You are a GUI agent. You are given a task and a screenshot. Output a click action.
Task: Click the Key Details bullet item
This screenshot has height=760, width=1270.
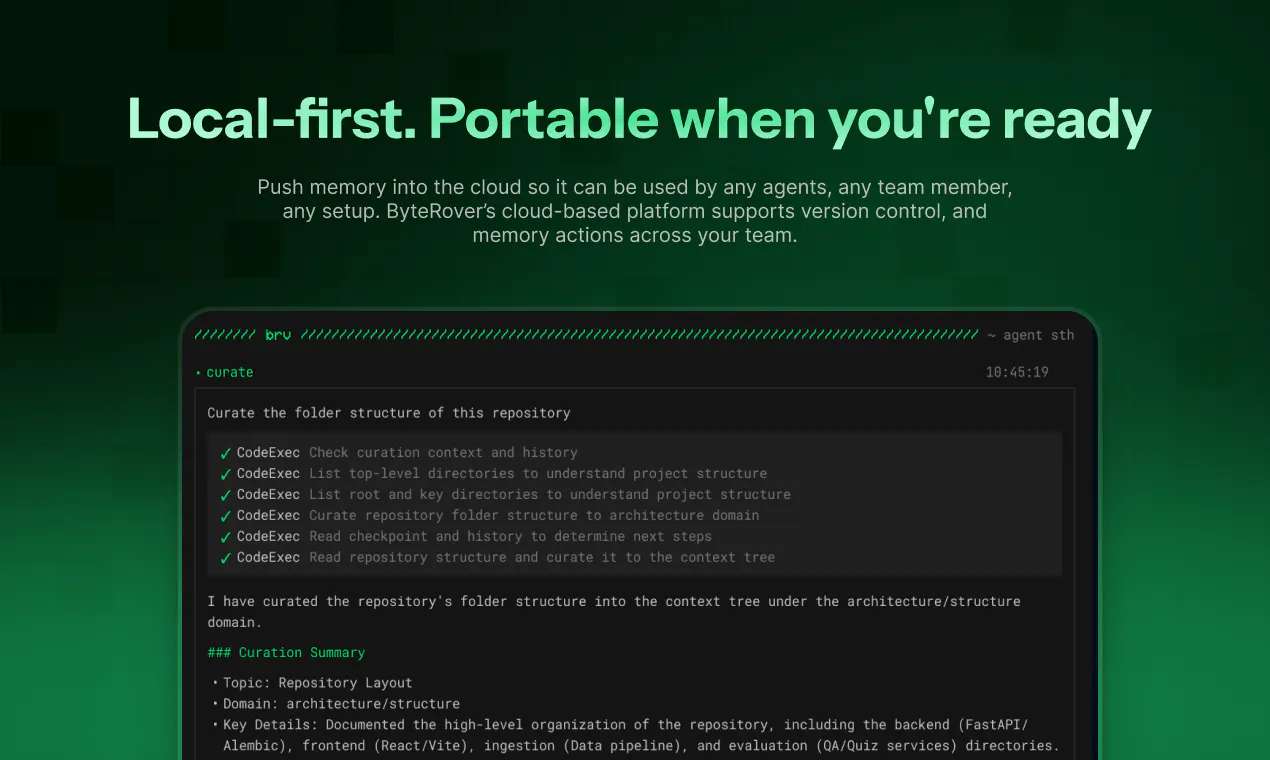pos(636,735)
